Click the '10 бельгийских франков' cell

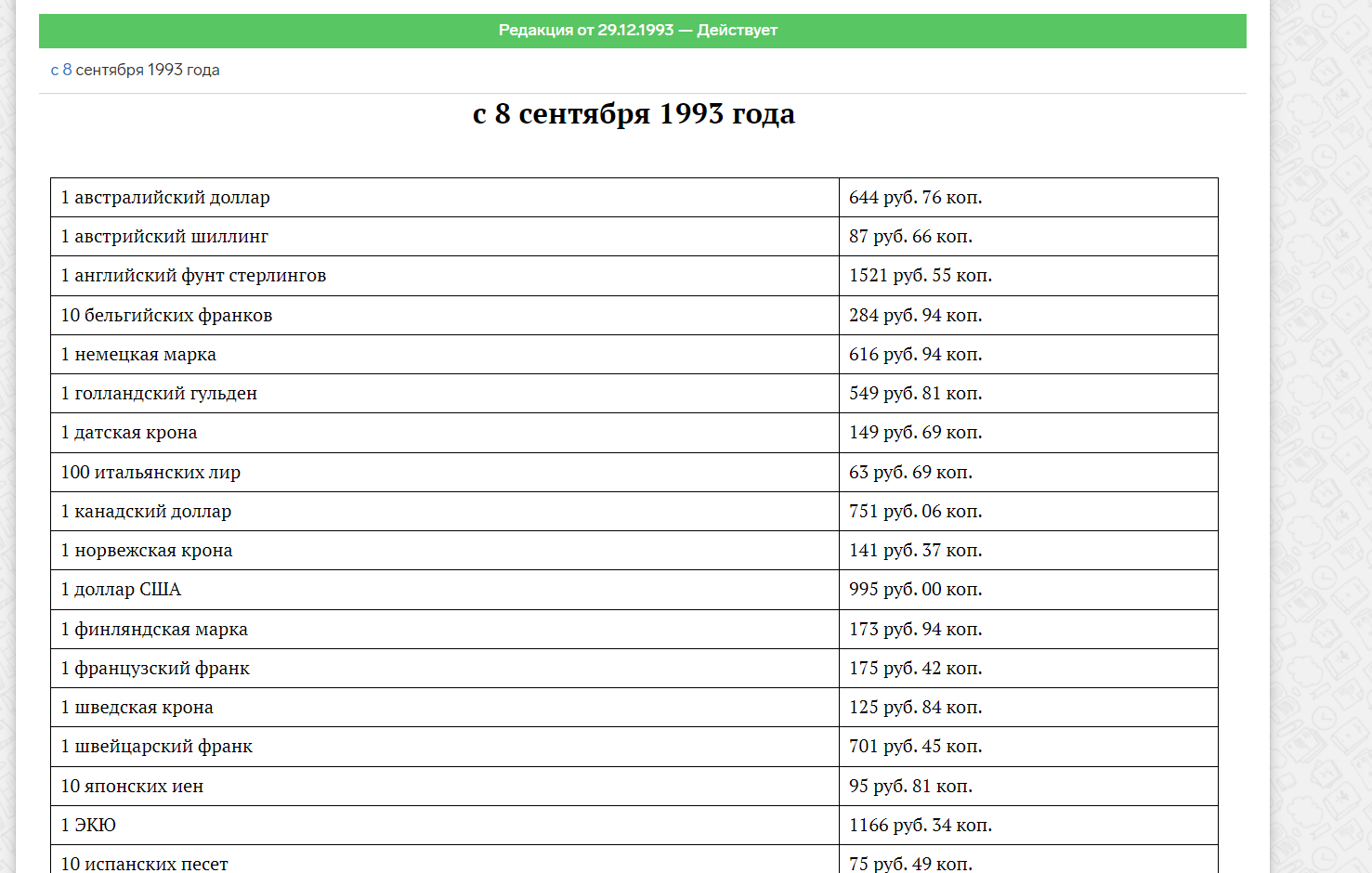tap(445, 316)
